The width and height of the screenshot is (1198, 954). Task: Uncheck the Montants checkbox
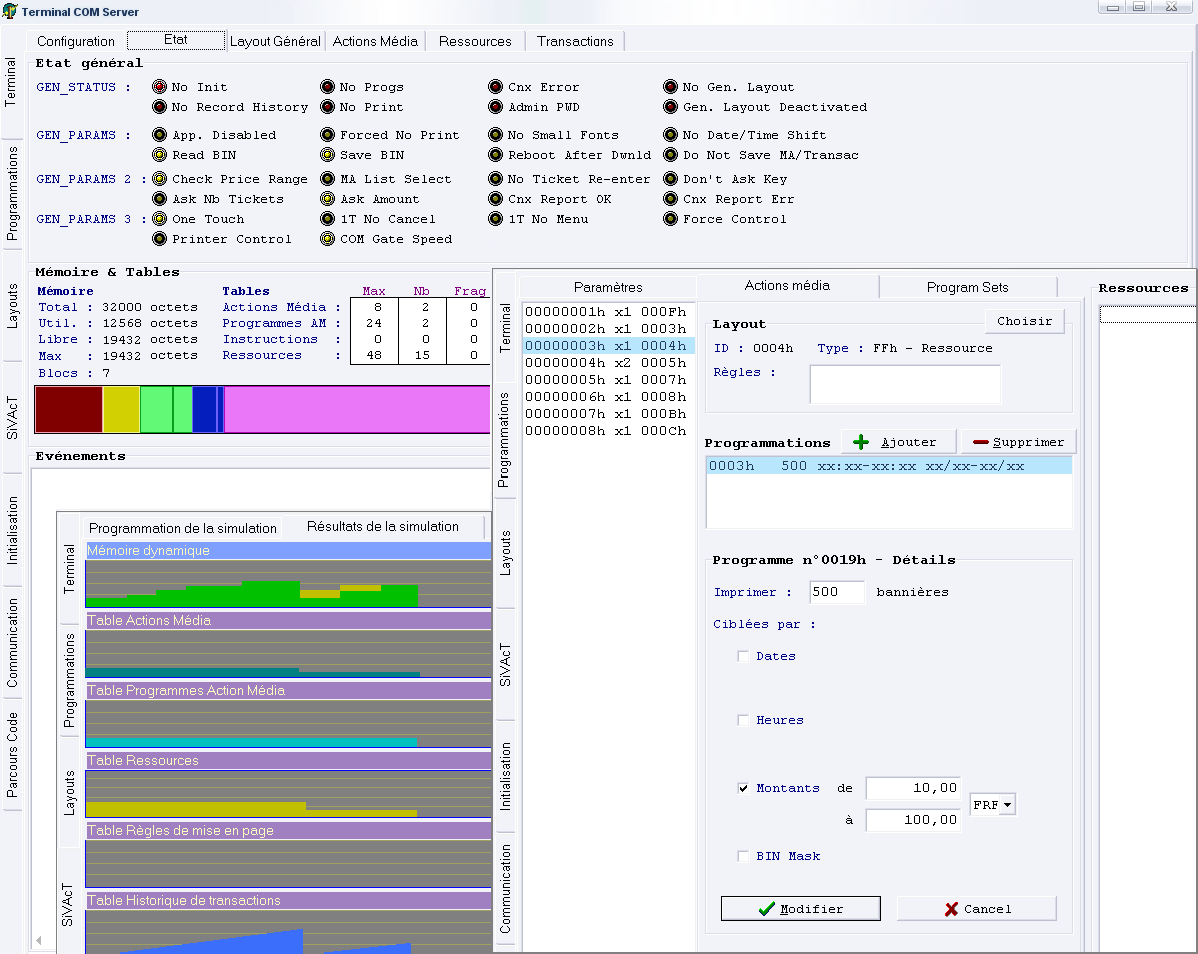pos(743,788)
